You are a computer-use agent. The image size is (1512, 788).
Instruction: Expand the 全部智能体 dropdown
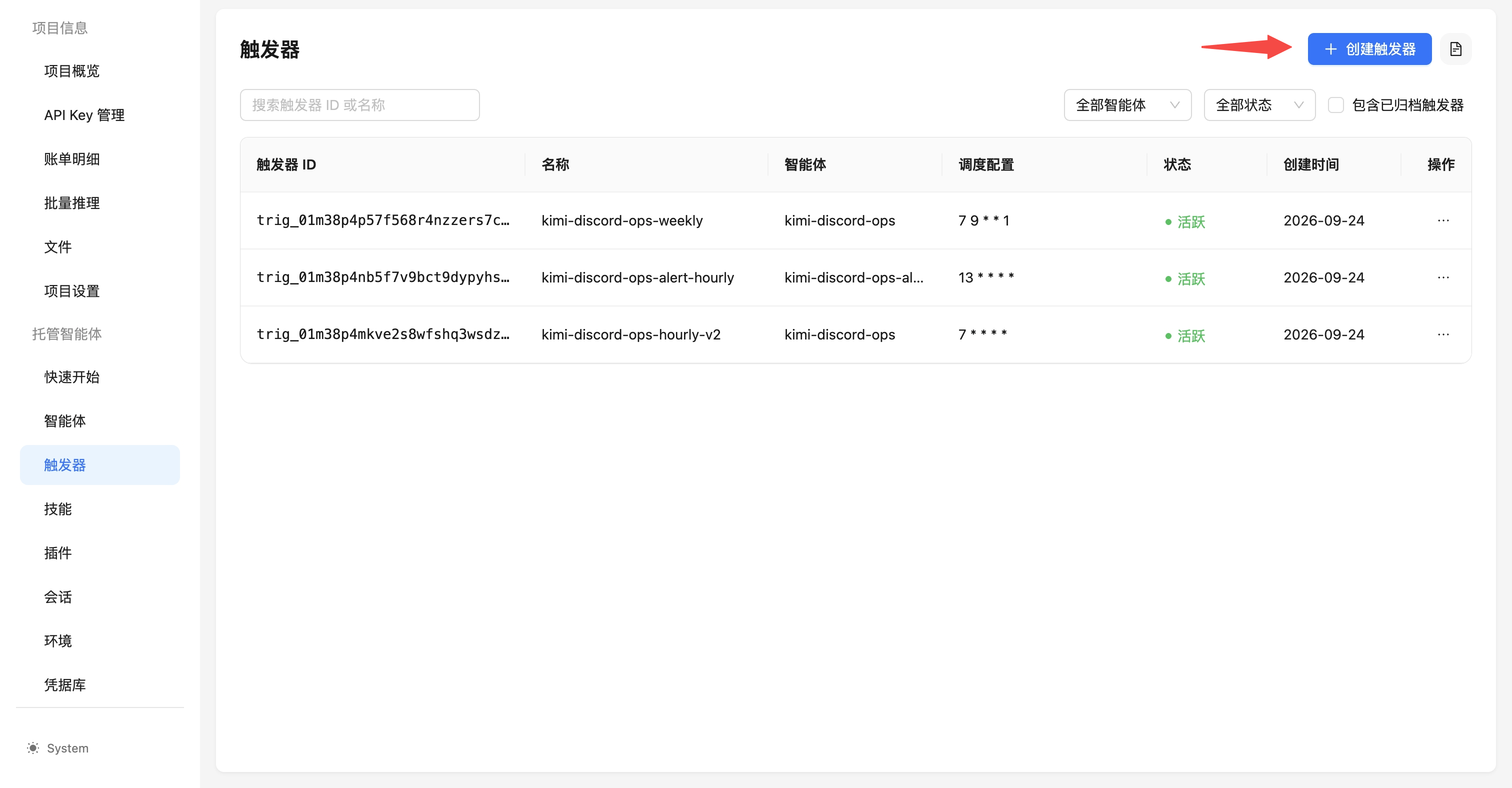(x=1127, y=105)
